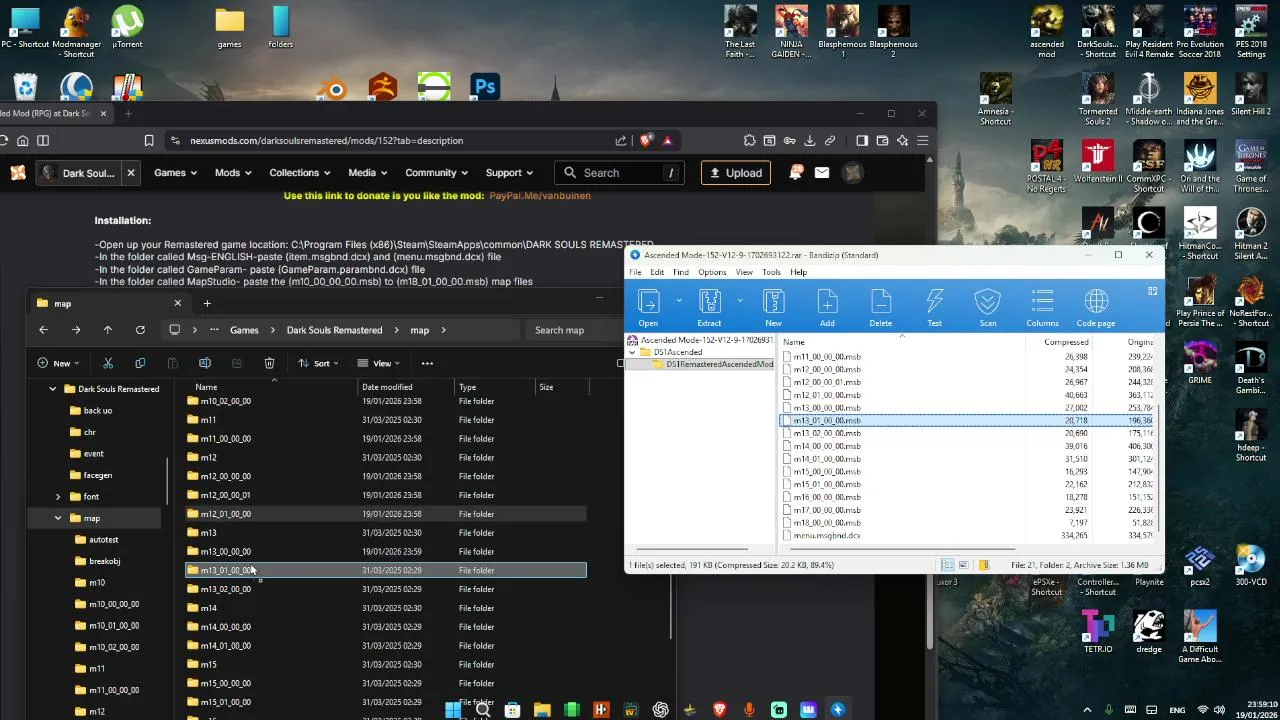Open a new File Explorer tab
1280x720 pixels.
coord(207,303)
